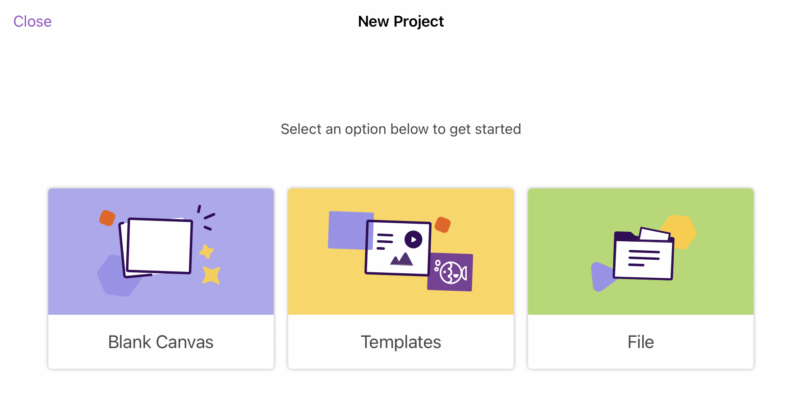Click the purple fish image icon
The height and width of the screenshot is (404, 800).
[x=450, y=271]
